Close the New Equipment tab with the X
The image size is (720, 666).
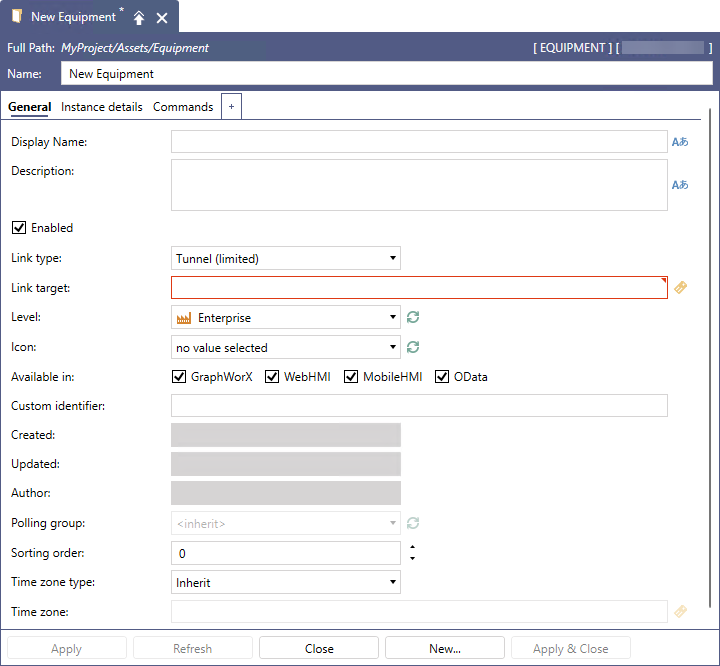tap(162, 18)
